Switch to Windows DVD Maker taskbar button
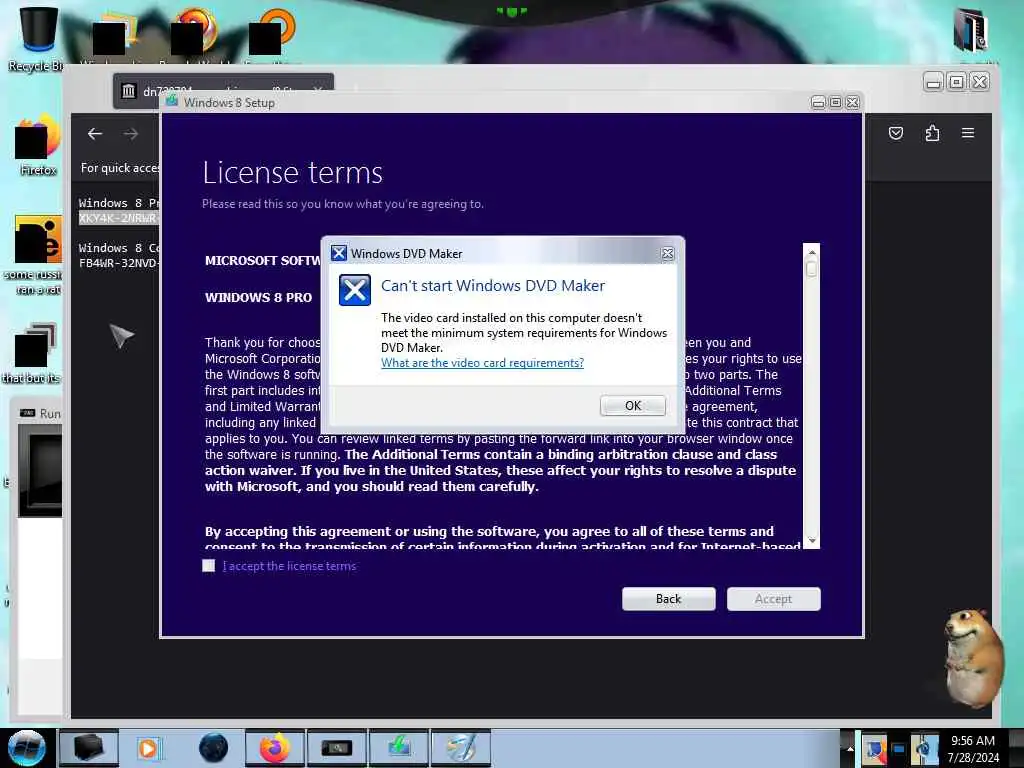The width and height of the screenshot is (1024, 768). (461, 748)
